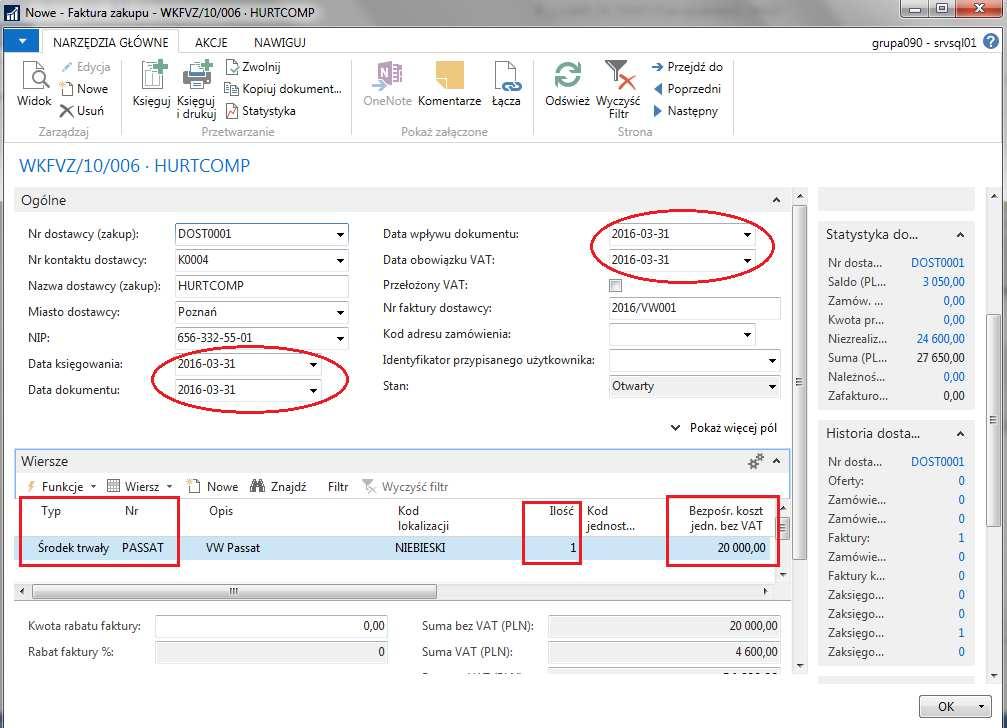Click Nazwa dostawcy (zakup) field
This screenshot has width=1007, height=728.
(x=261, y=286)
